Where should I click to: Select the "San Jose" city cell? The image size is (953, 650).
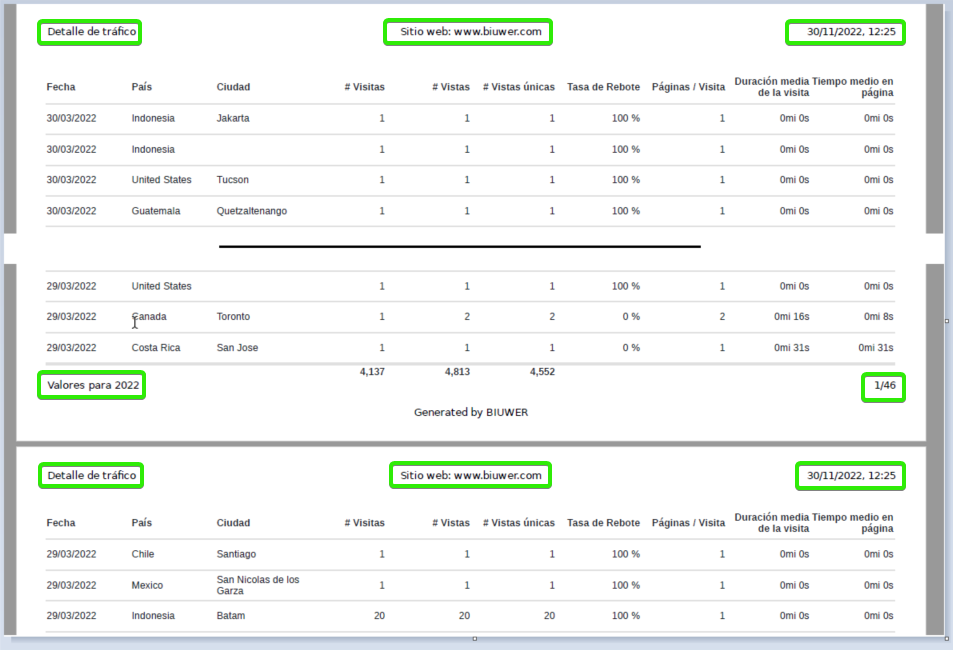pos(238,348)
